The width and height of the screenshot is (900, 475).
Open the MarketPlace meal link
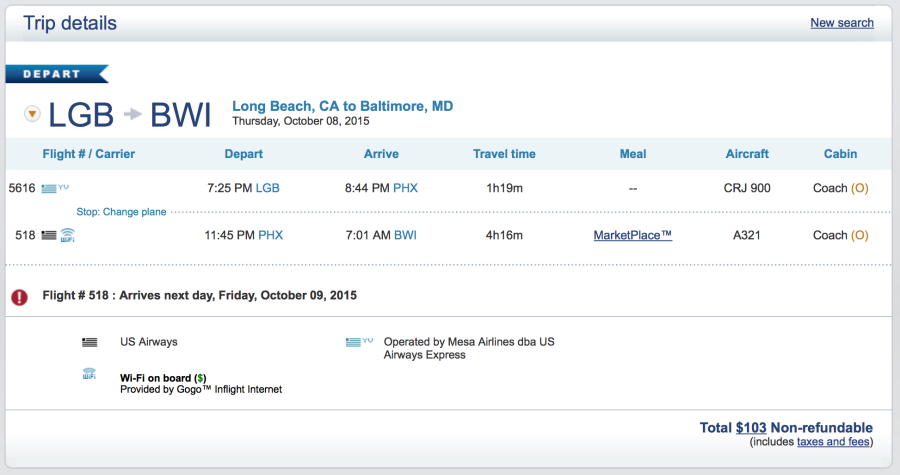[x=632, y=235]
